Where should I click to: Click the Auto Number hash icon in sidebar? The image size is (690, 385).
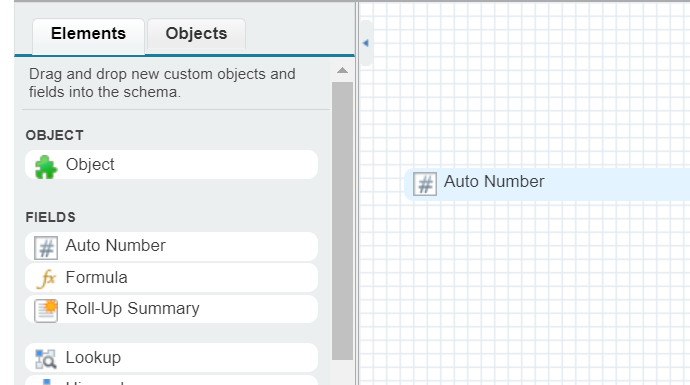click(x=46, y=248)
